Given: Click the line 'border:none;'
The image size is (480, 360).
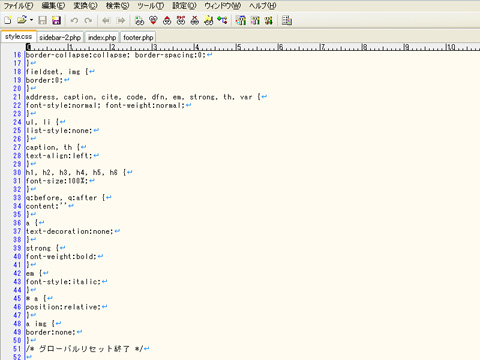Looking at the screenshot, I should coord(51,332).
